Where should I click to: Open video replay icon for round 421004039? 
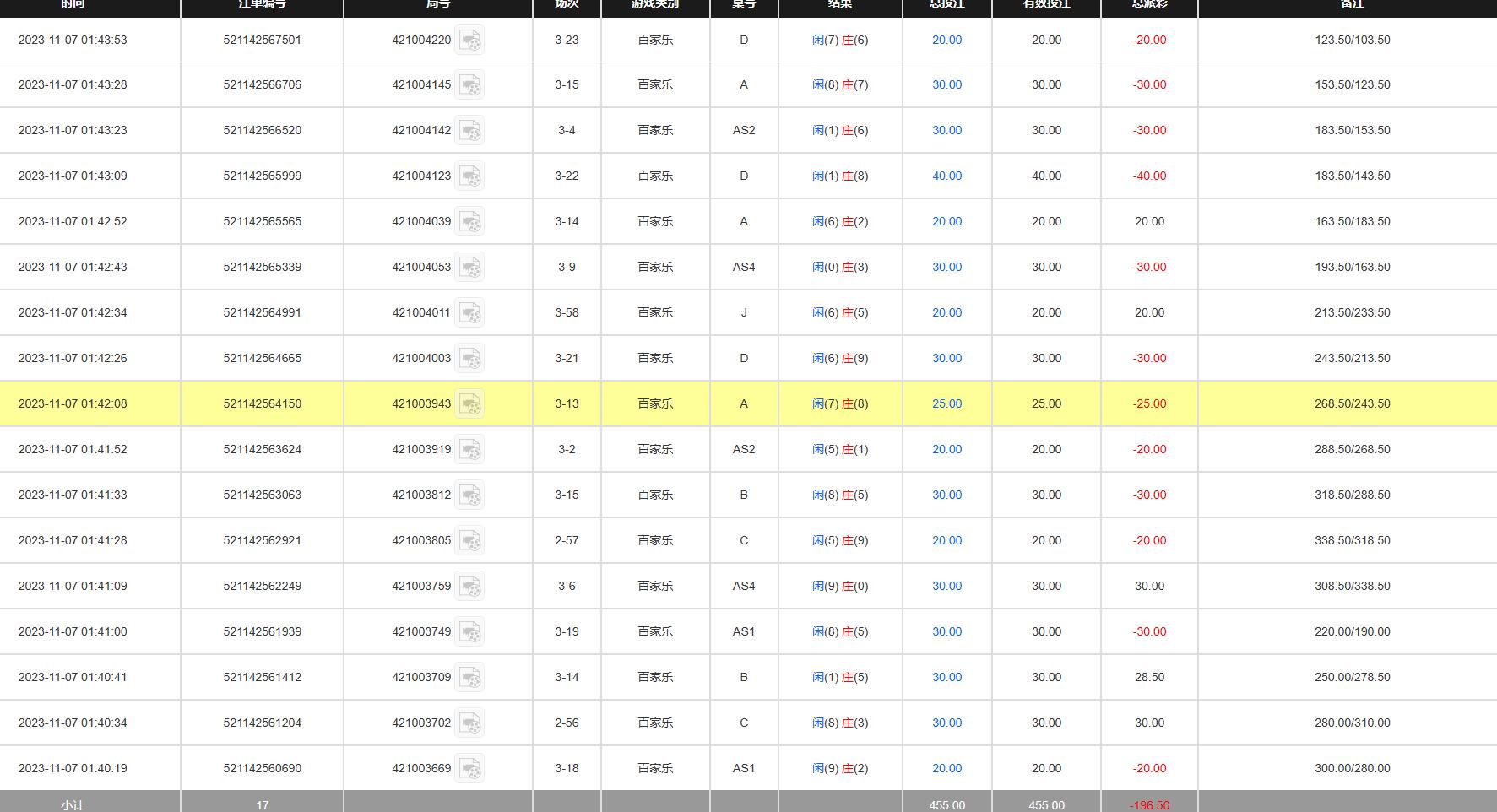click(469, 222)
